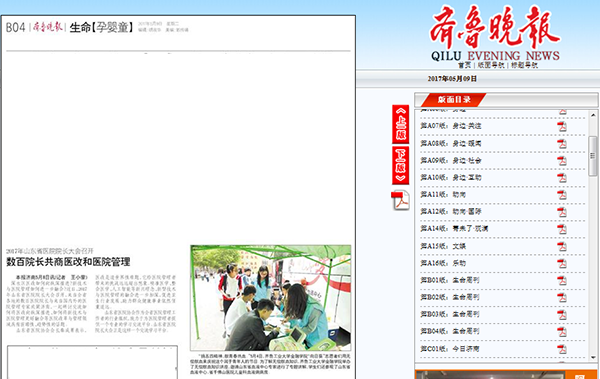Open the PDF icon beside page A11
This screenshot has height=379, width=600.
pos(562,195)
